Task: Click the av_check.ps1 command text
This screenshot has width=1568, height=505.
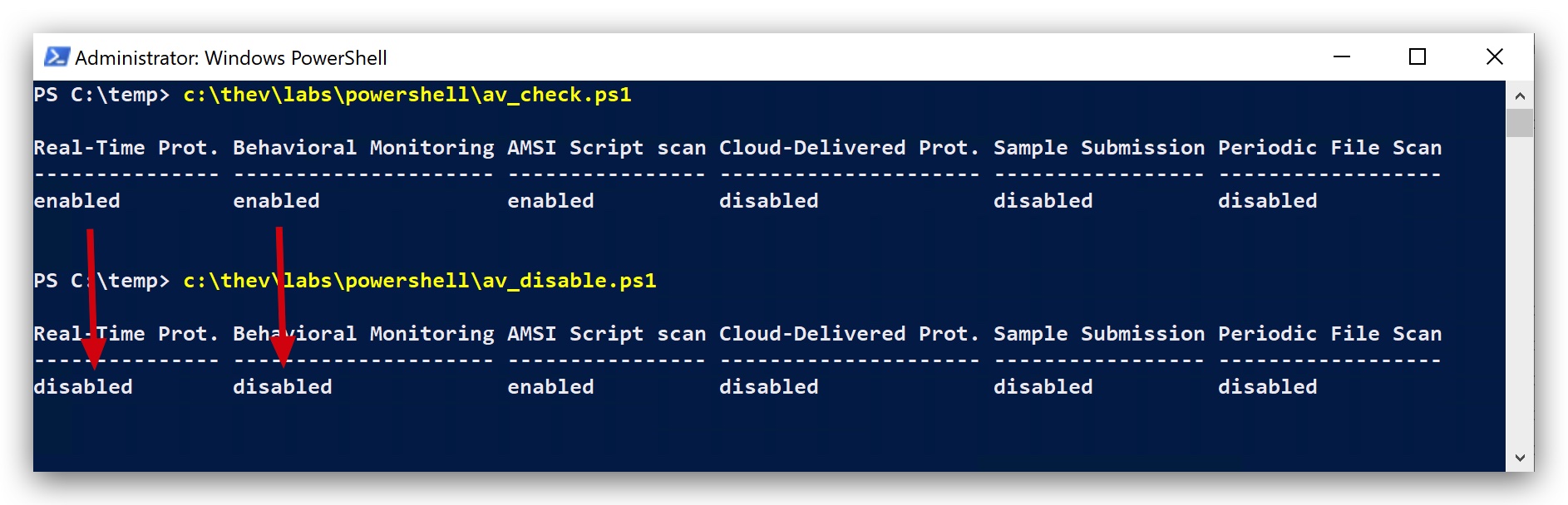Action: tap(407, 95)
